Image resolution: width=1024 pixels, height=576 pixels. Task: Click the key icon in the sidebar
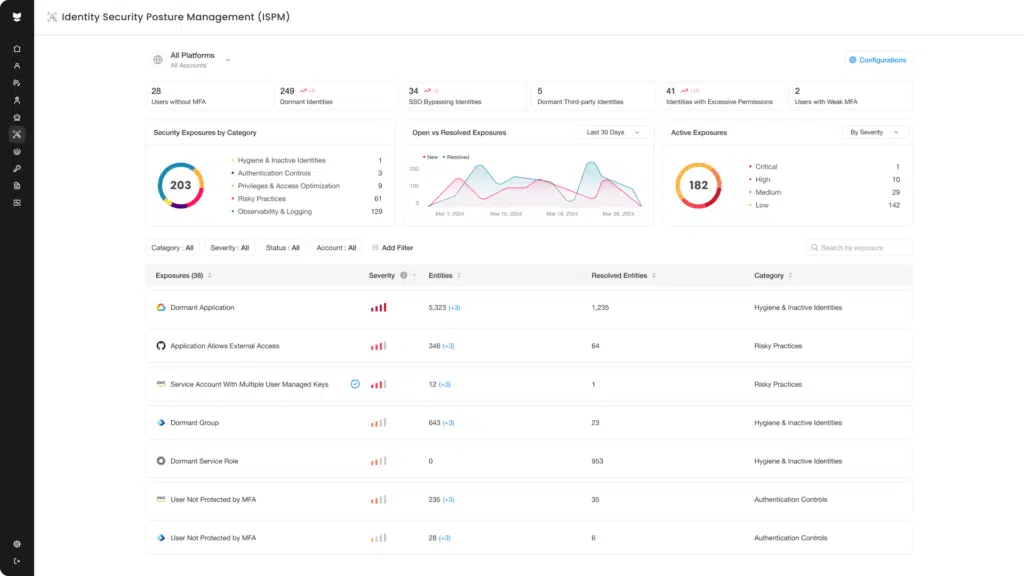click(x=17, y=168)
